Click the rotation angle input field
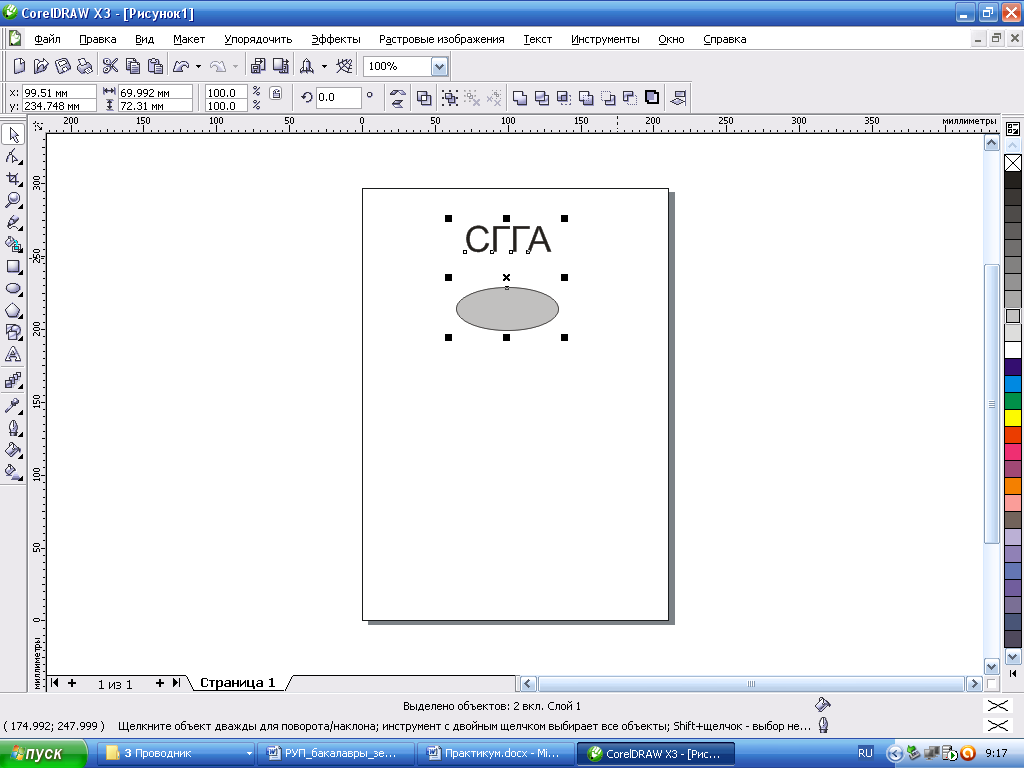The width and height of the screenshot is (1024, 768). point(338,97)
